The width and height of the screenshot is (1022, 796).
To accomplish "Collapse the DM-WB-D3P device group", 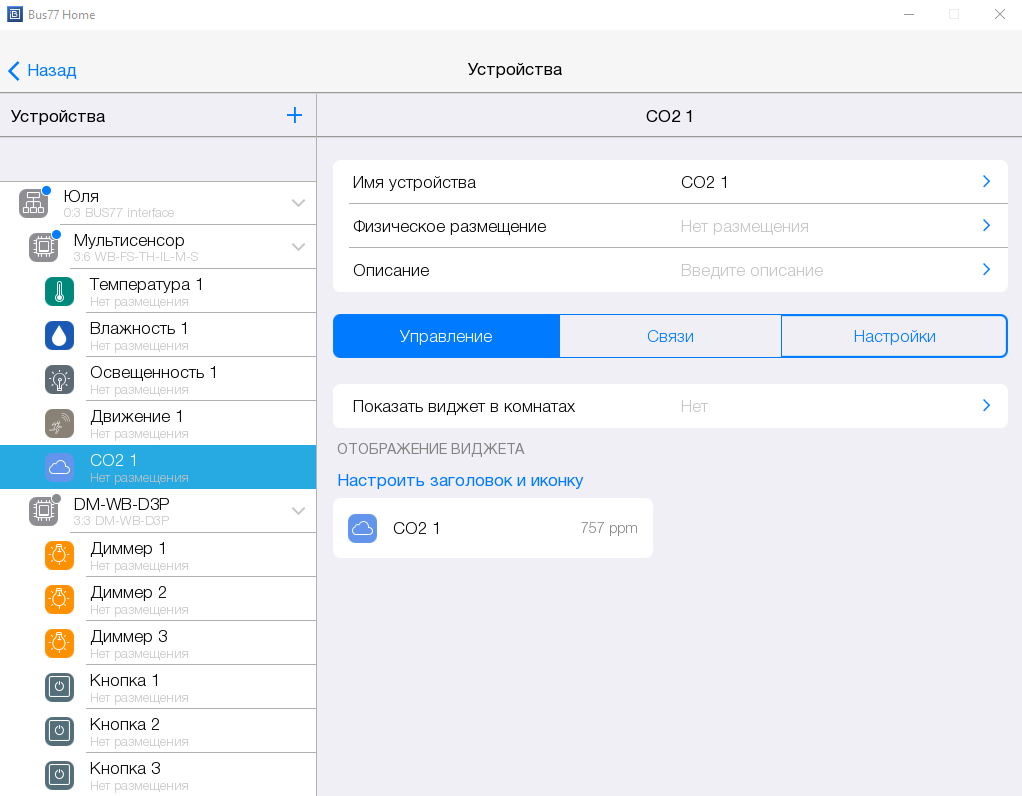I will [298, 511].
